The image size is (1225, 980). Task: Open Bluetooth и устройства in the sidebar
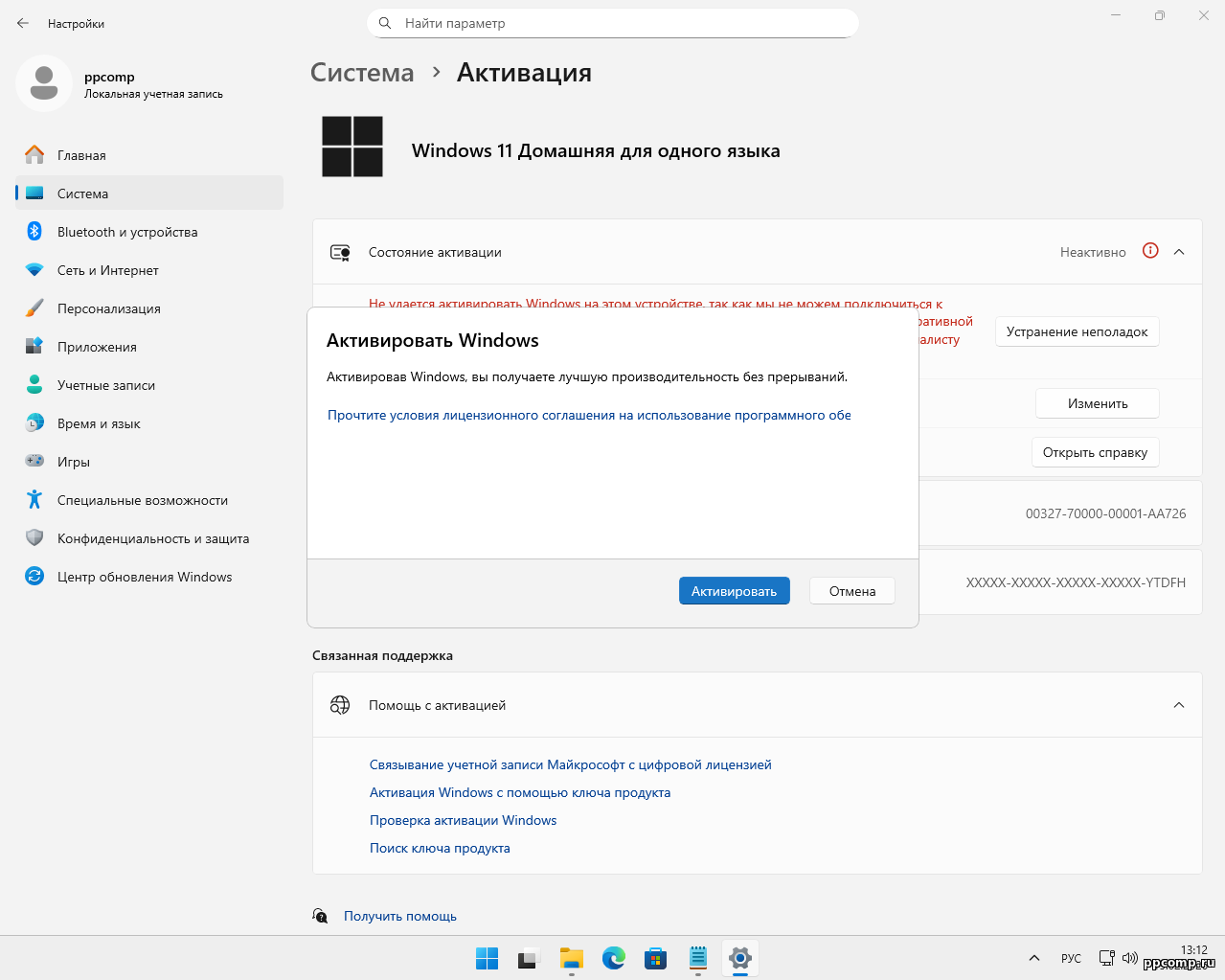click(x=126, y=232)
